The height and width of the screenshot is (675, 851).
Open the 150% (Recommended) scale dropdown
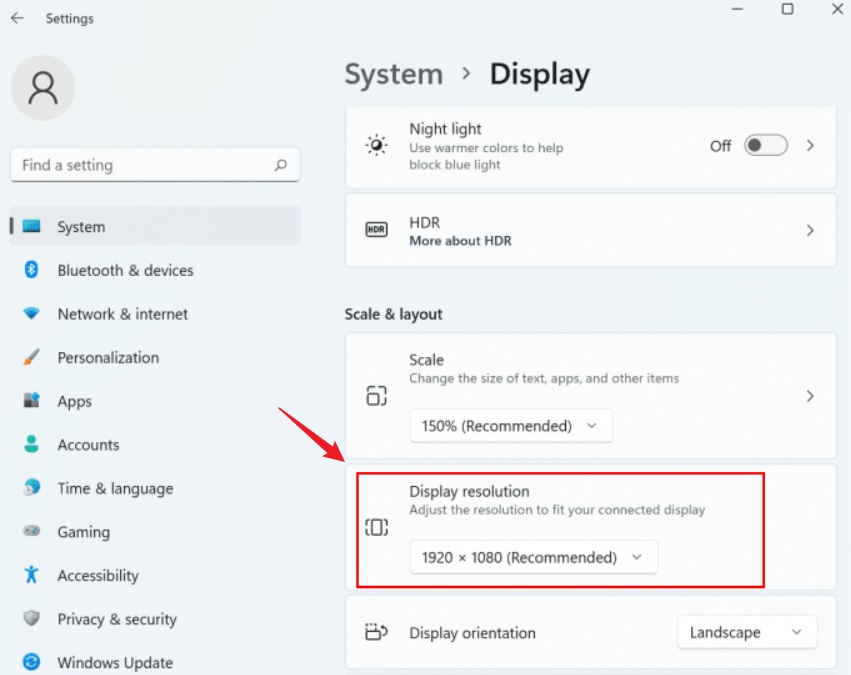click(x=511, y=426)
